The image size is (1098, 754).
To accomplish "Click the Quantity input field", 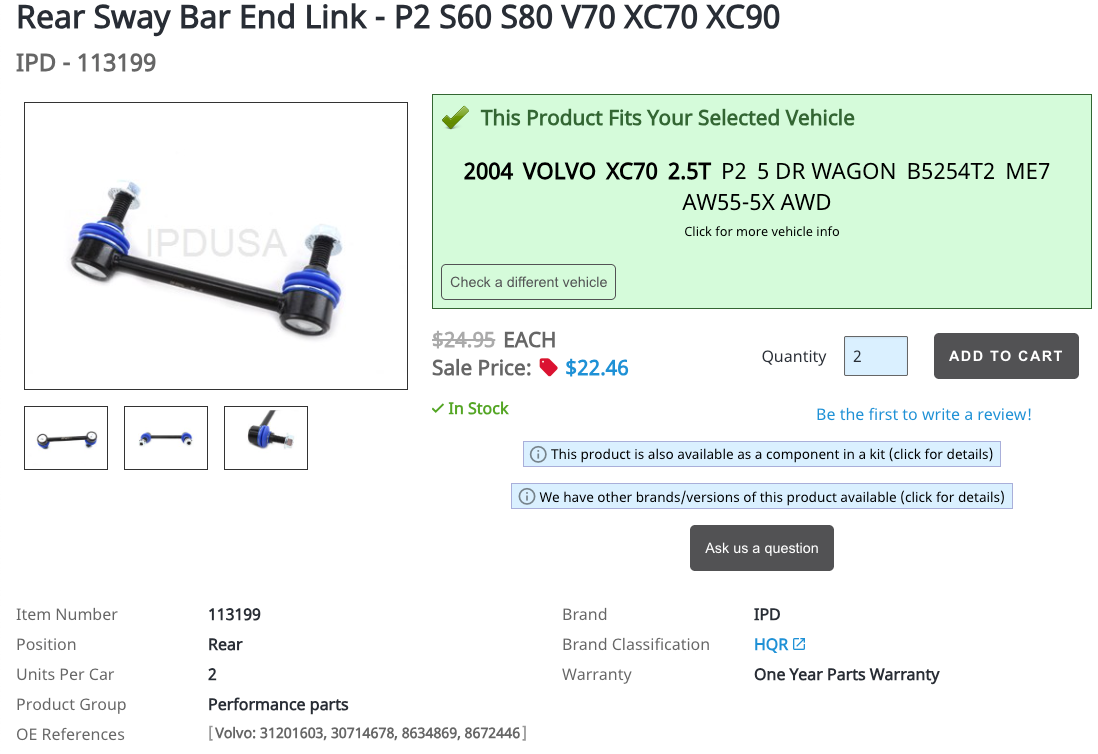I will (876, 356).
